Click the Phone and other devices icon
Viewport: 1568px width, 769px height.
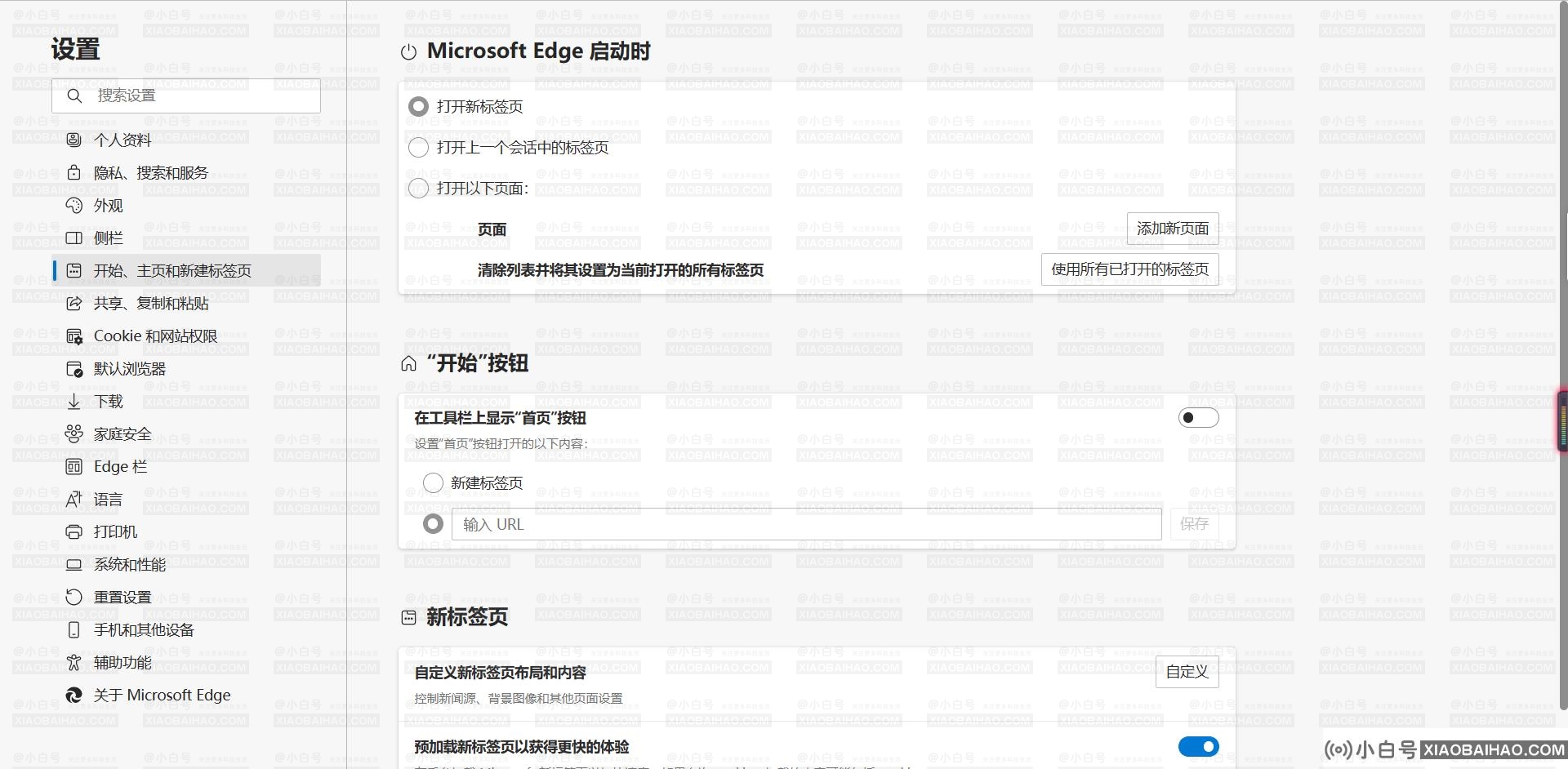pos(73,629)
